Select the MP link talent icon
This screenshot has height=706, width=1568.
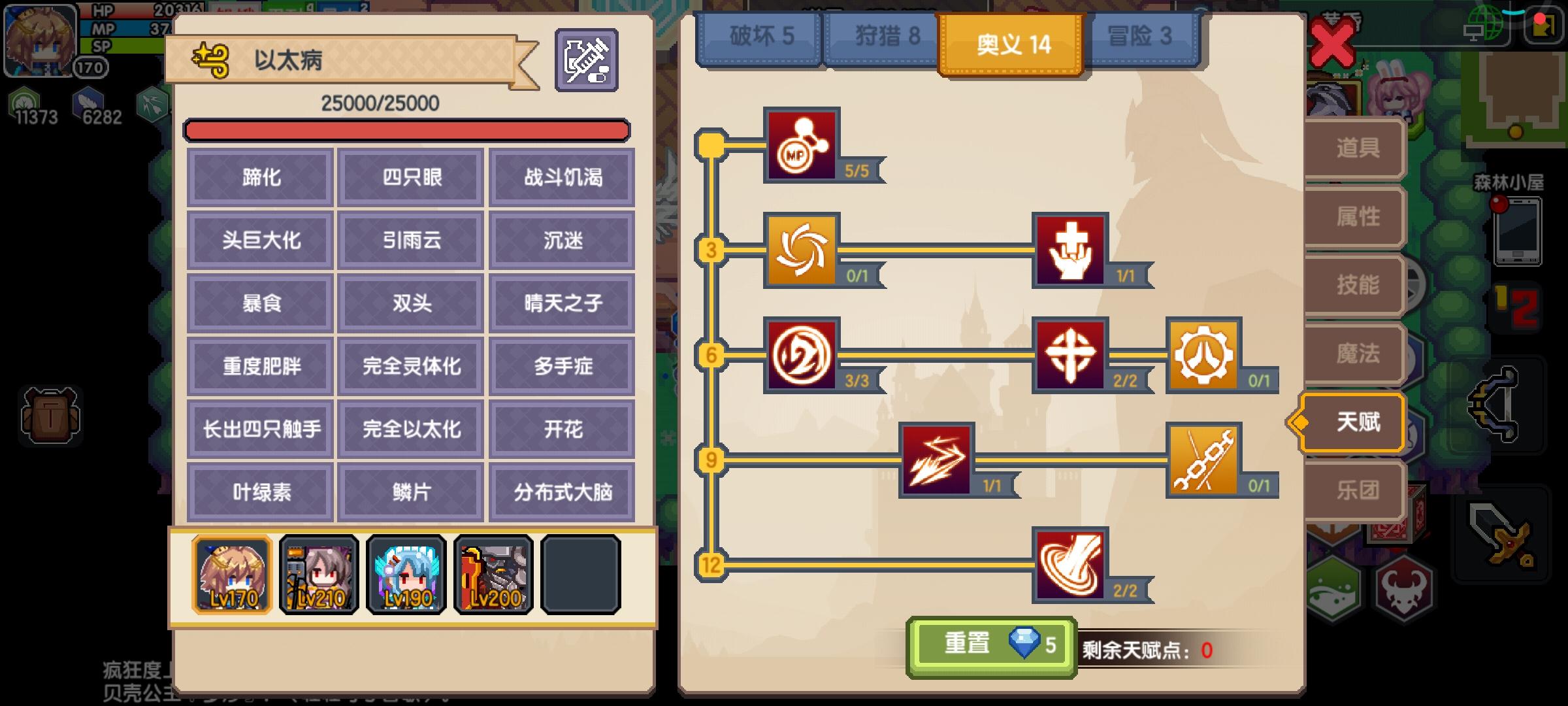pos(802,144)
